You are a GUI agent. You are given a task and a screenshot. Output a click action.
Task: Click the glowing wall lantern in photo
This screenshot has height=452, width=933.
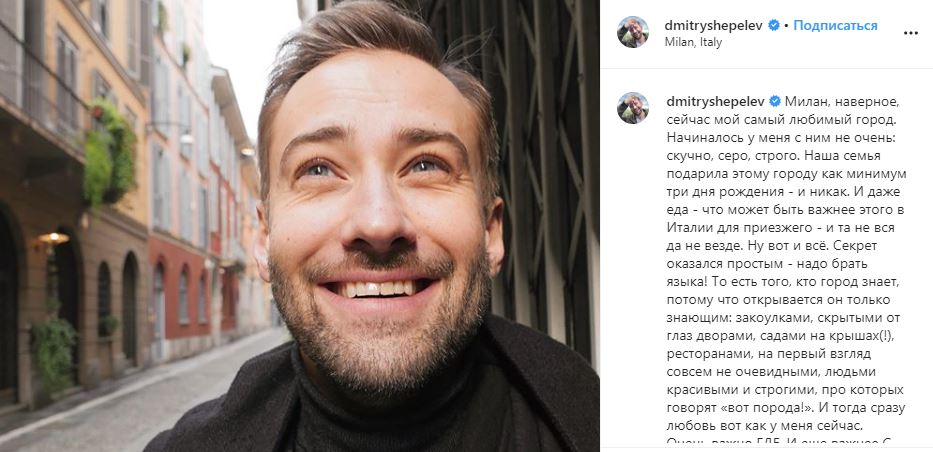pos(54,238)
